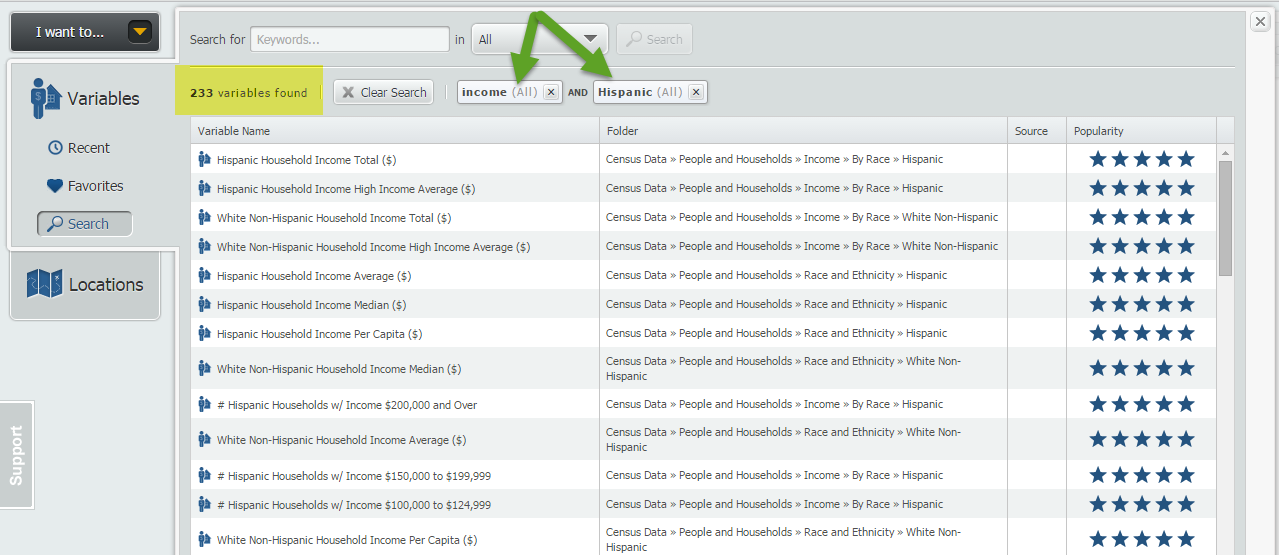Open Recent variables list
This screenshot has width=1279, height=555.
[79, 148]
